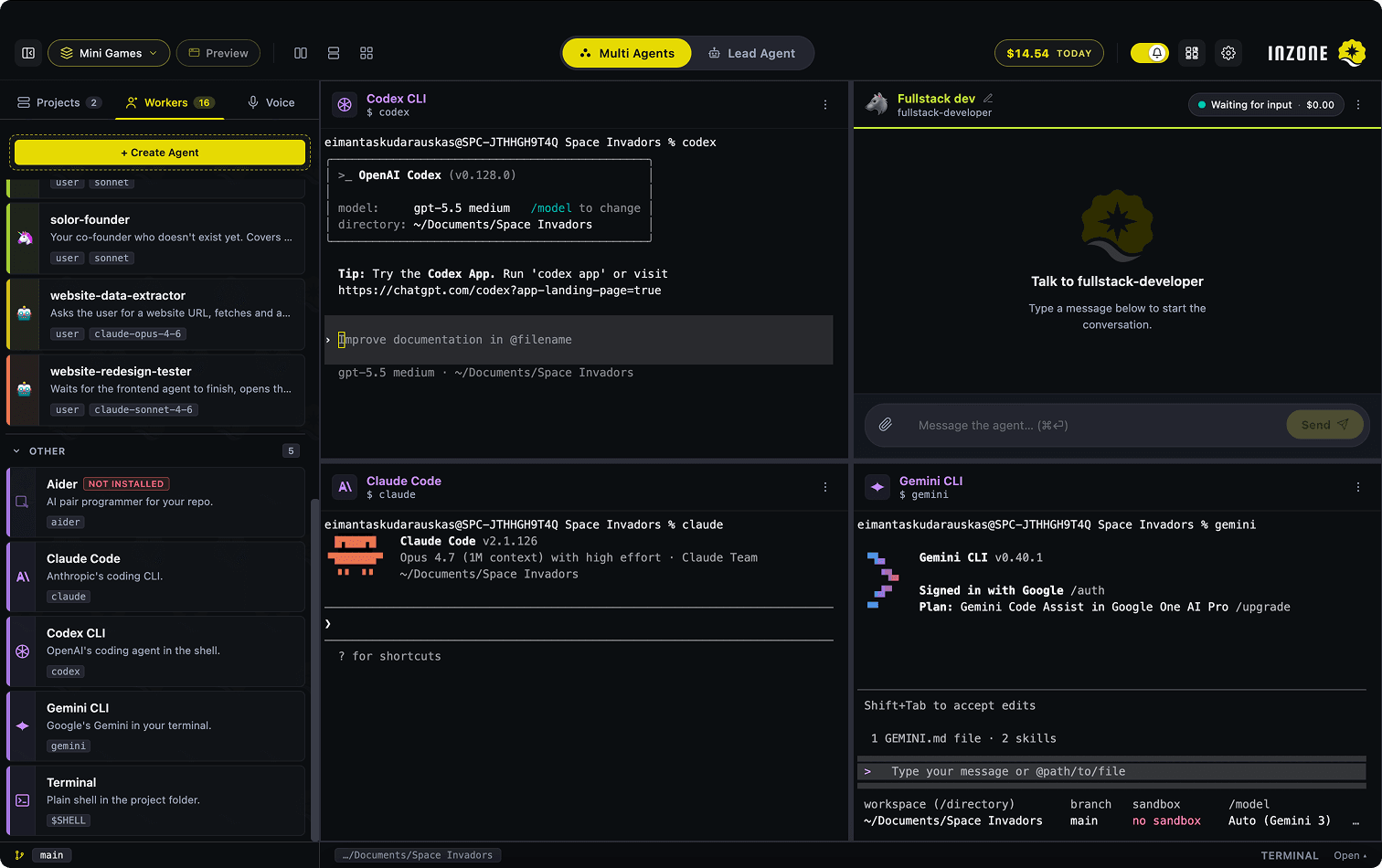The image size is (1382, 868).
Task: Select the website-data-extractor worker card
Action: (156, 313)
